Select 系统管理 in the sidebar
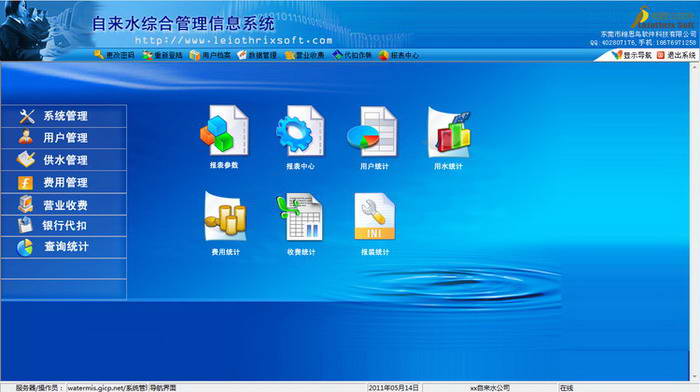This screenshot has height=392, width=700. 64,116
